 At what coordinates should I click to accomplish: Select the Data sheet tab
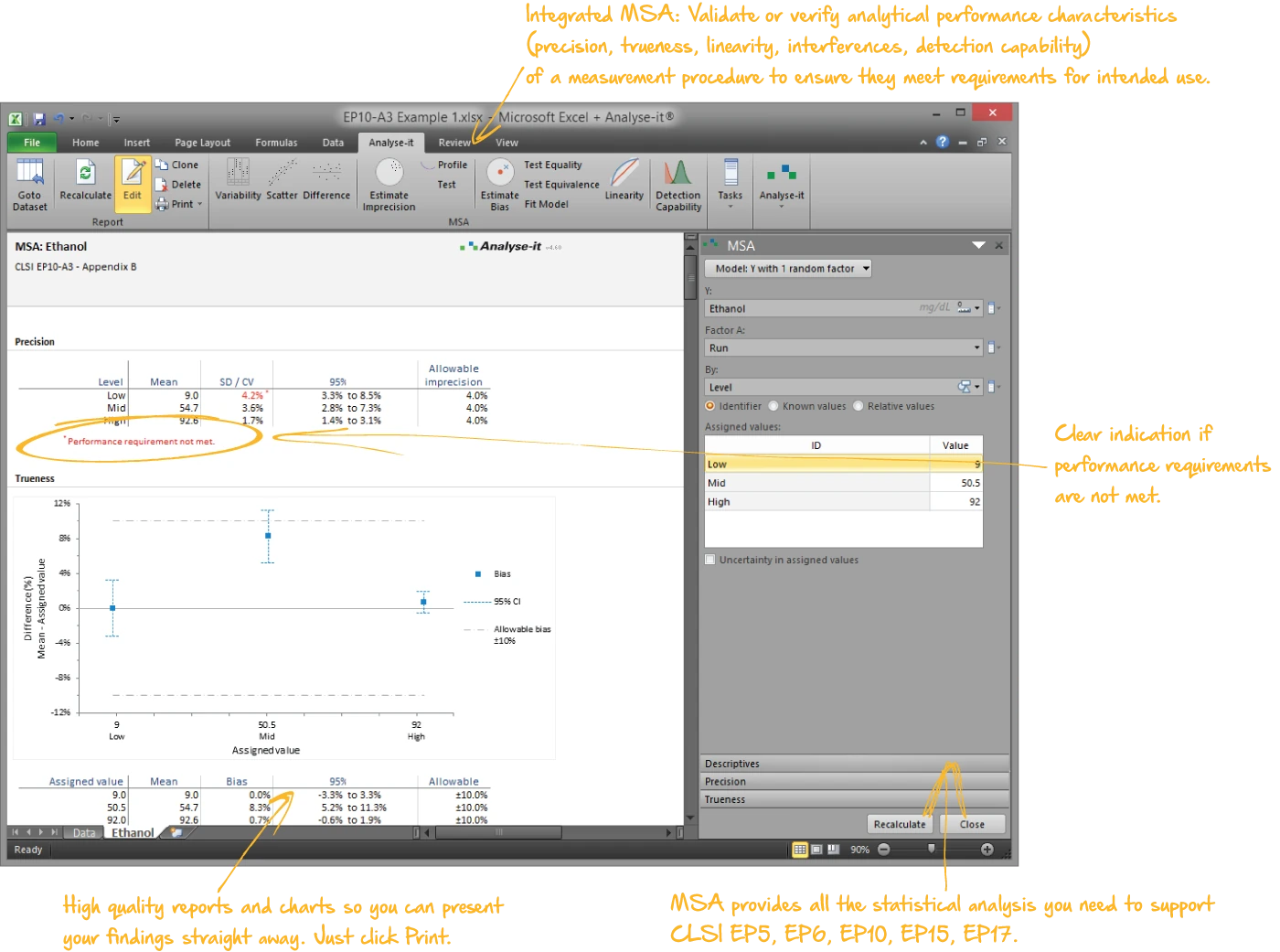pyautogui.click(x=84, y=832)
